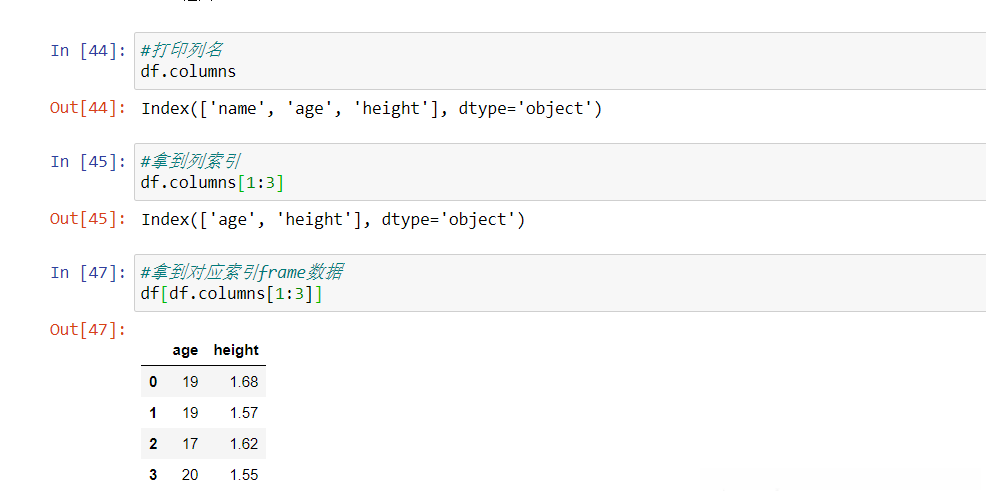Click the height column header in the table
This screenshot has width=986, height=500.
coord(236,350)
